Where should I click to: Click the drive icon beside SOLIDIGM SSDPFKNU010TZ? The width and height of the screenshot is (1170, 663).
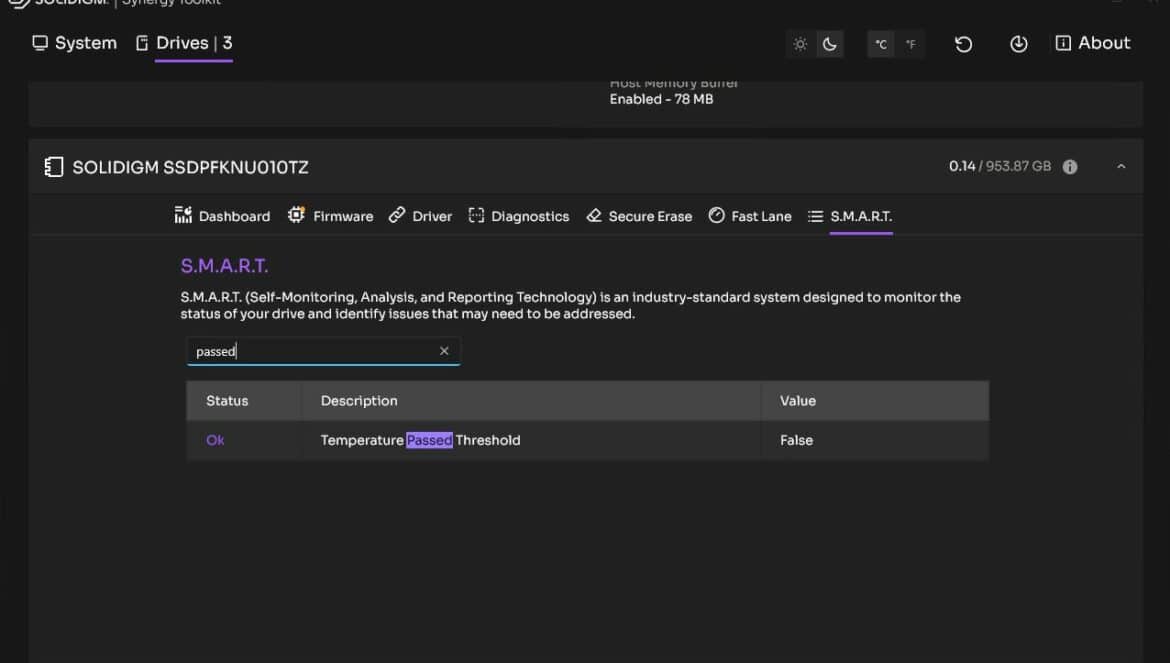pyautogui.click(x=54, y=167)
